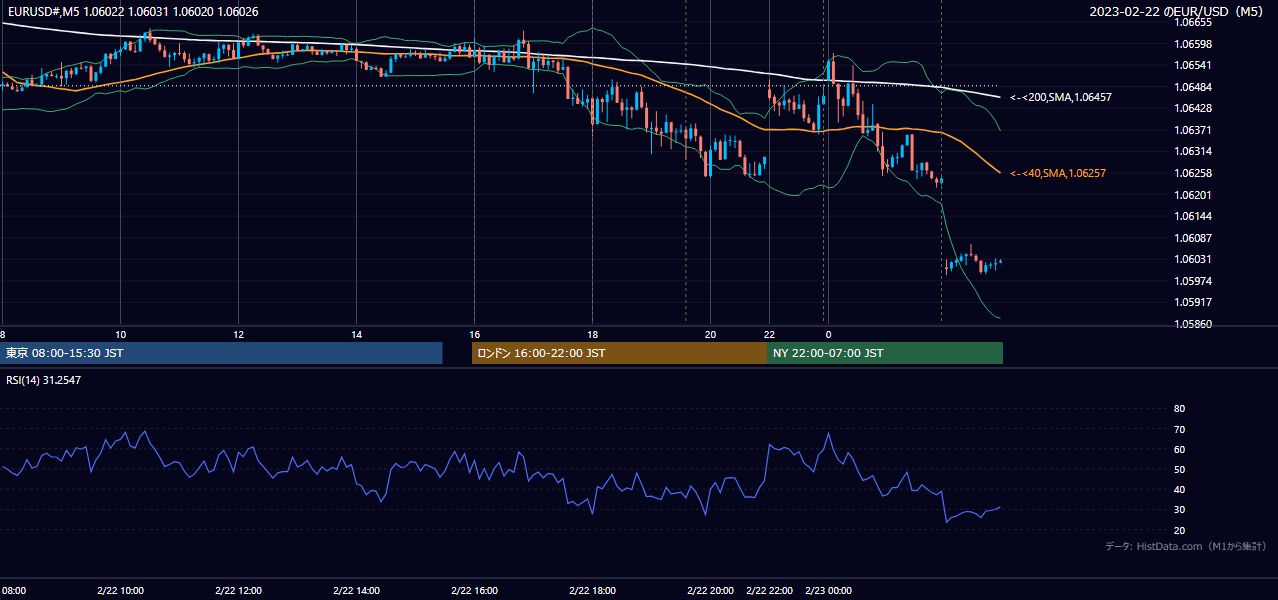Click the 2/22 12:00 time label
Image resolution: width=1278 pixels, height=600 pixels.
[238, 590]
